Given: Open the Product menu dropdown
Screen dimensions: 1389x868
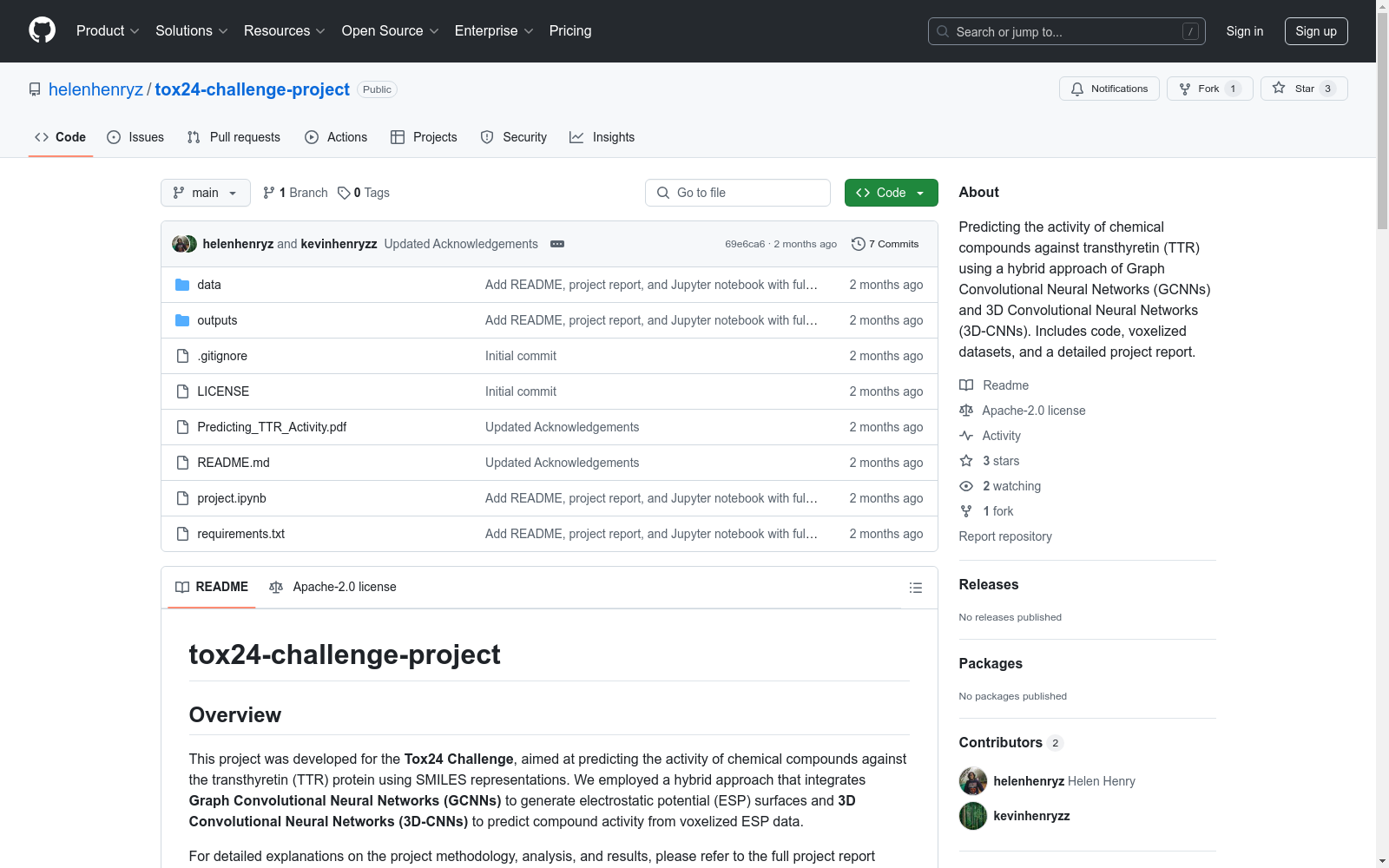Looking at the screenshot, I should tap(108, 31).
